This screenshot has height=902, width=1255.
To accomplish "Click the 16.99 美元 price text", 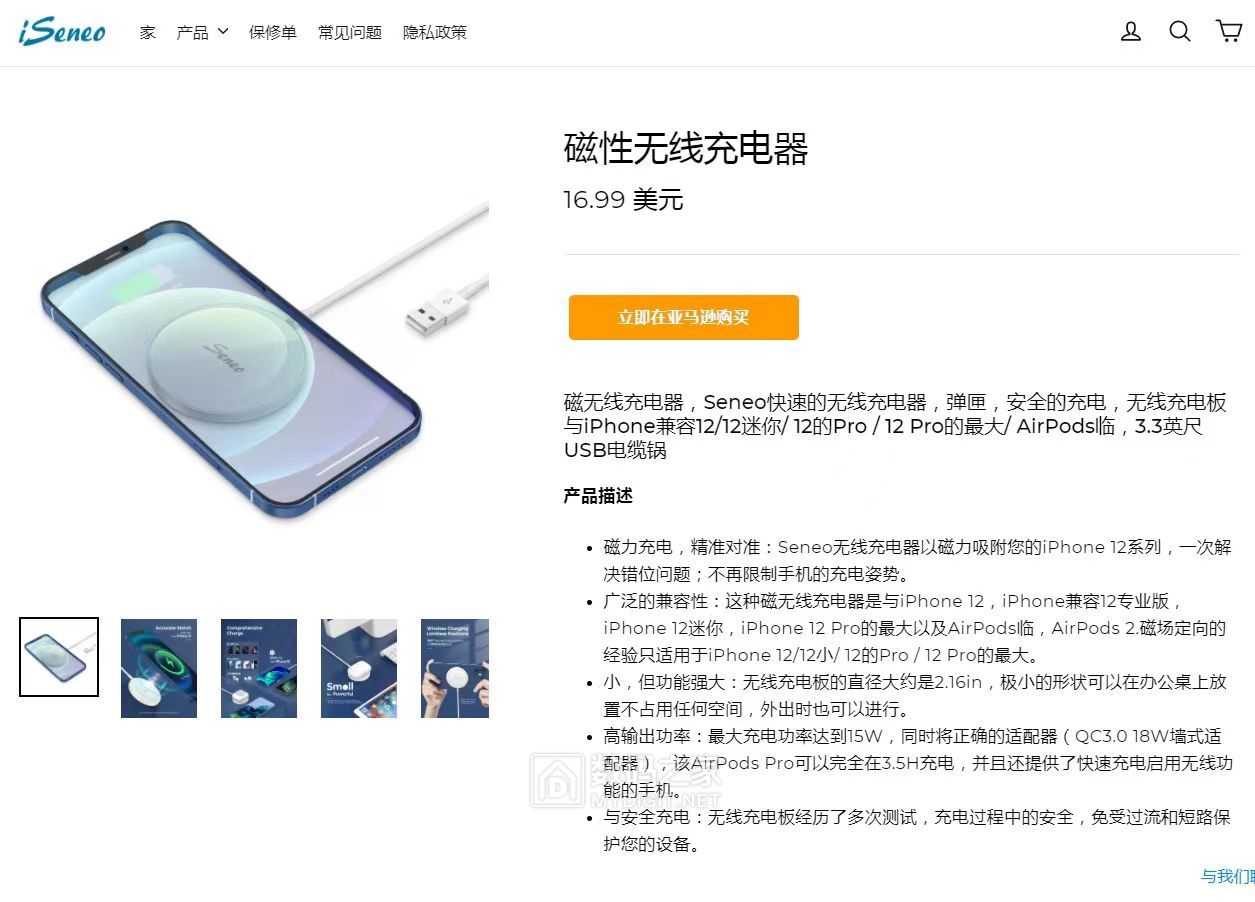I will (x=623, y=200).
